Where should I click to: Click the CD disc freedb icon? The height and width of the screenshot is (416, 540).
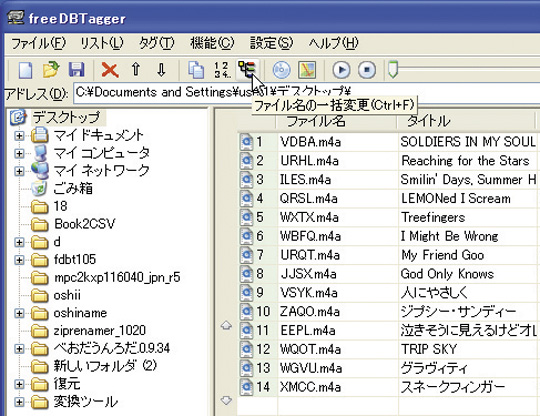pyautogui.click(x=281, y=70)
